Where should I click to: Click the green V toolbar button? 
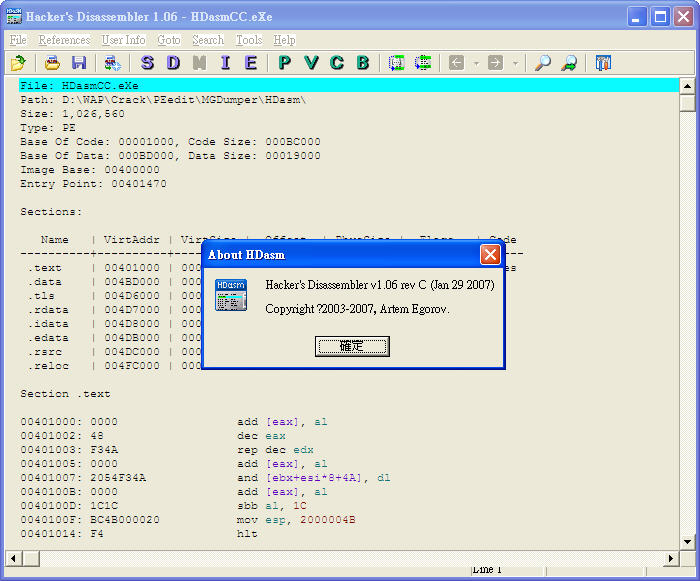(311, 63)
